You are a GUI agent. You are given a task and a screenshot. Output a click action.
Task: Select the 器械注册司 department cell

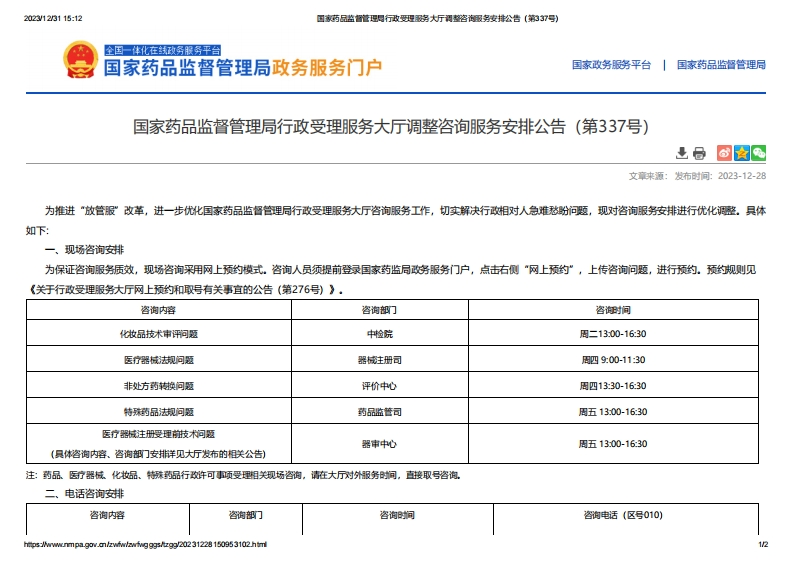[x=379, y=360]
